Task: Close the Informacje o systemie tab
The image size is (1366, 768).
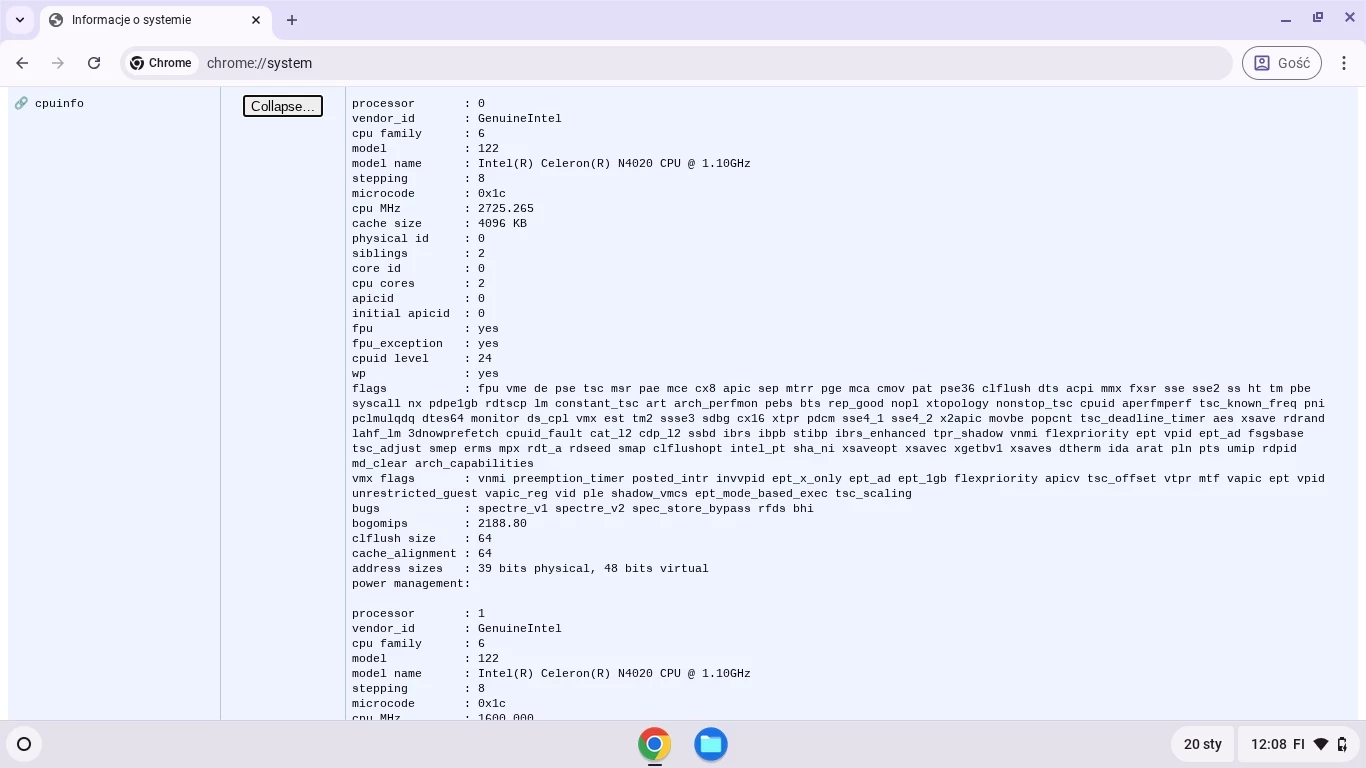Action: point(256,20)
